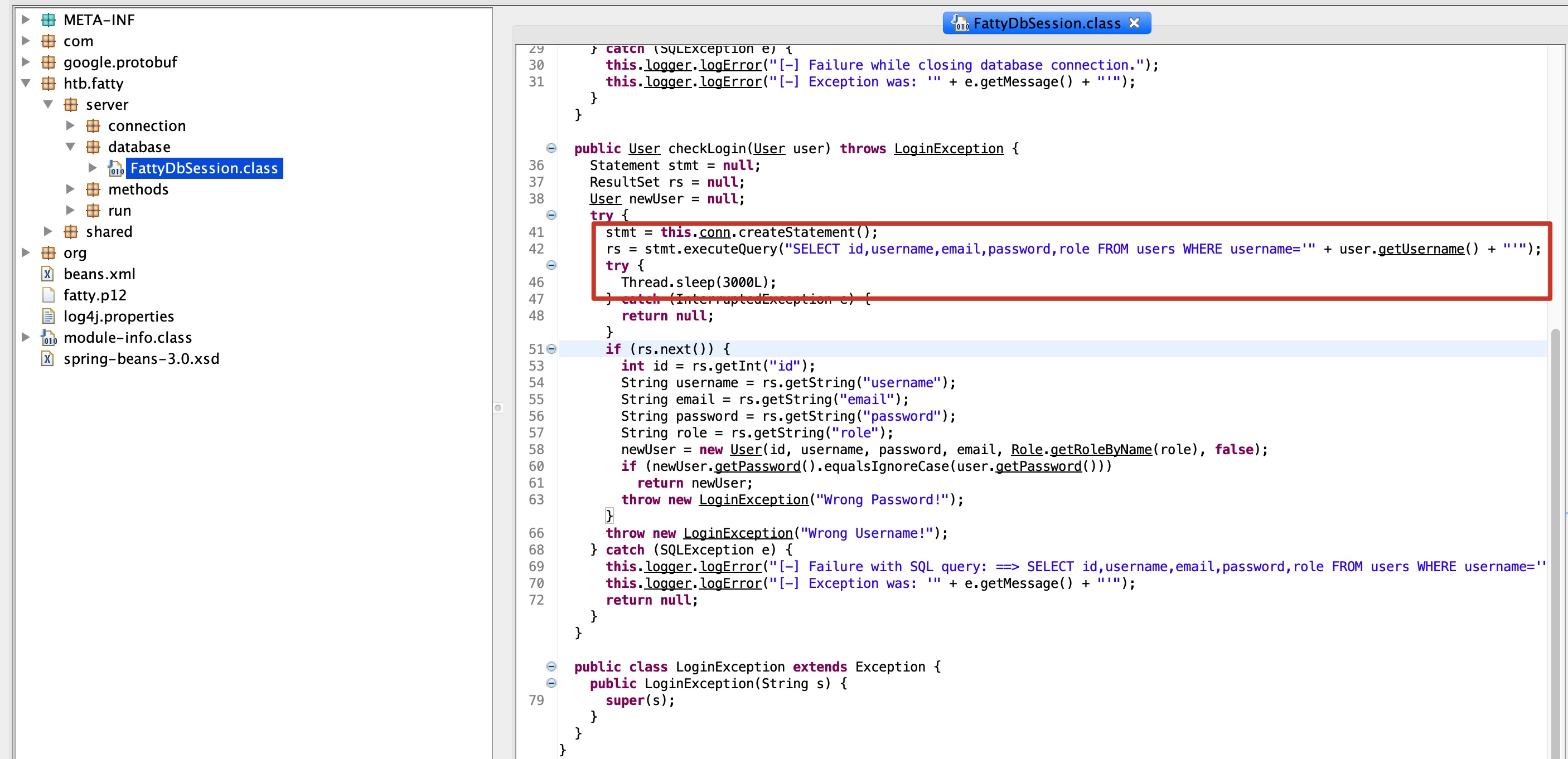Collapse the checkLogin method fold marker
Viewport: 1568px width, 759px height.
click(x=551, y=148)
